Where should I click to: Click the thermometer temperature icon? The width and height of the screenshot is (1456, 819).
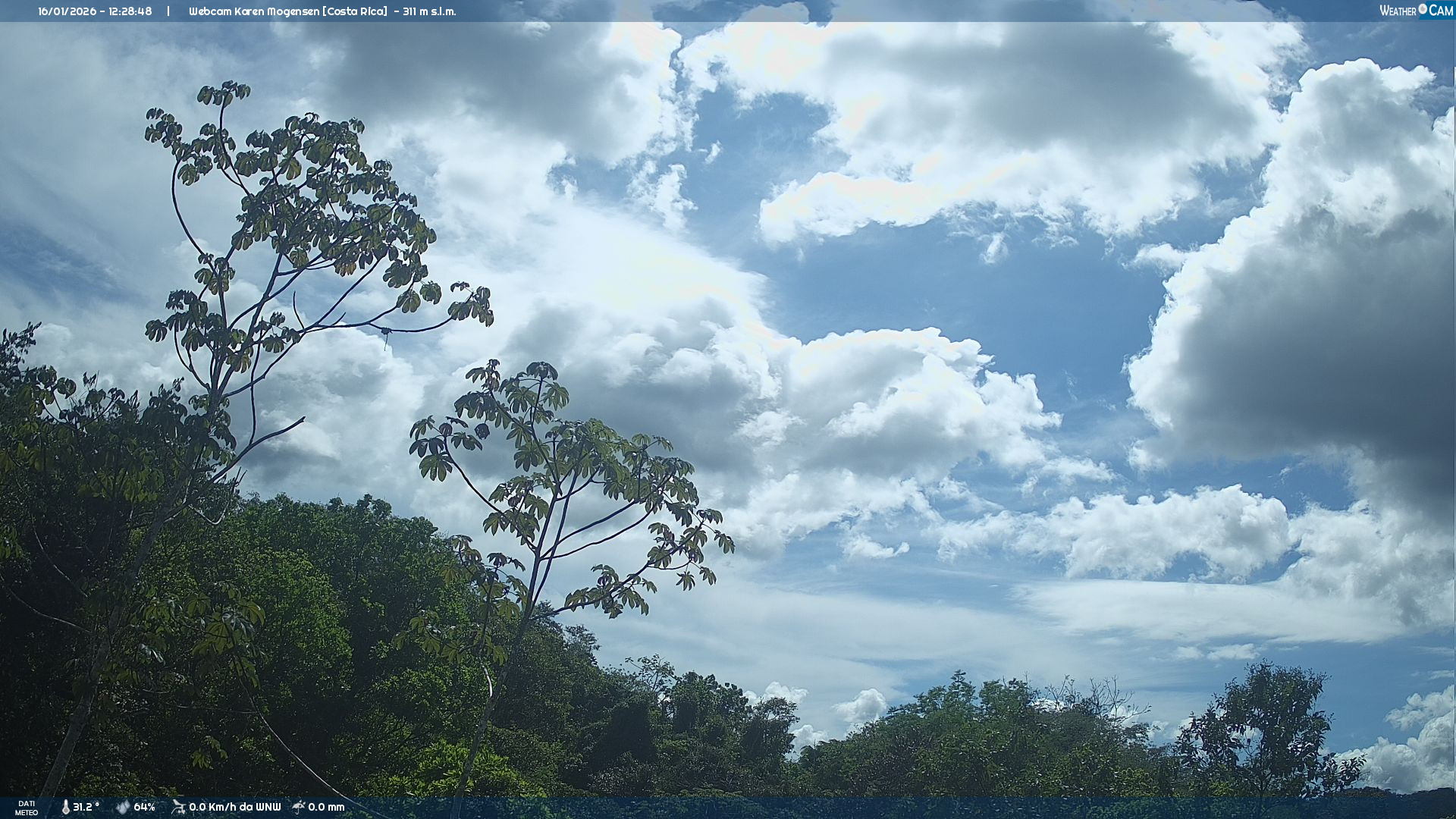tap(65, 807)
